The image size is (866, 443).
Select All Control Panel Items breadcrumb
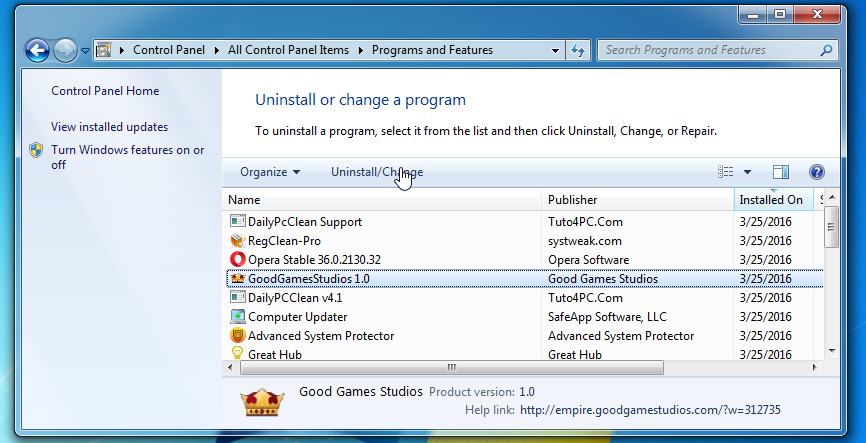coord(288,50)
